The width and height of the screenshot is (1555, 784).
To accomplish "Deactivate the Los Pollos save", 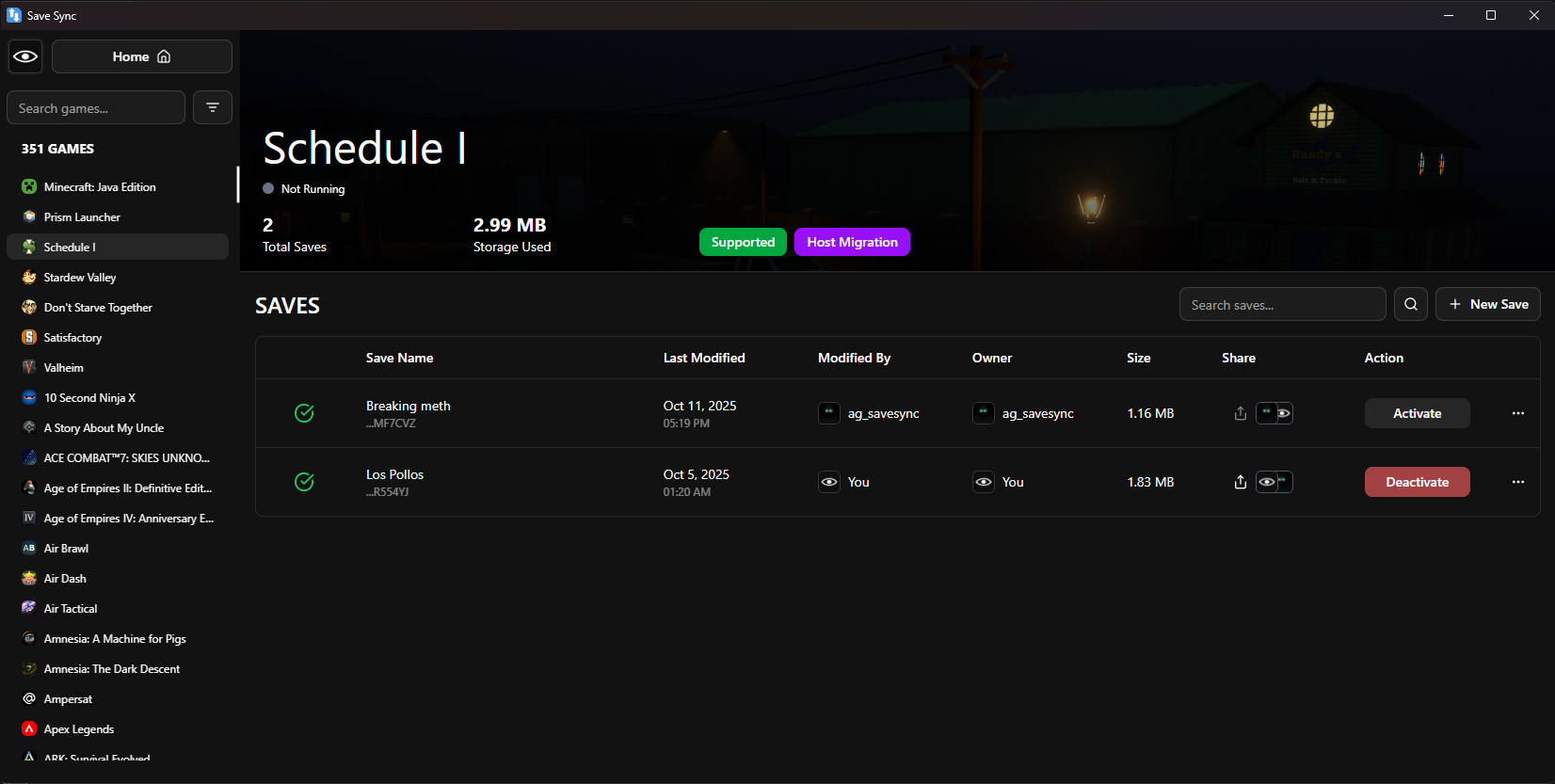I will (1418, 482).
